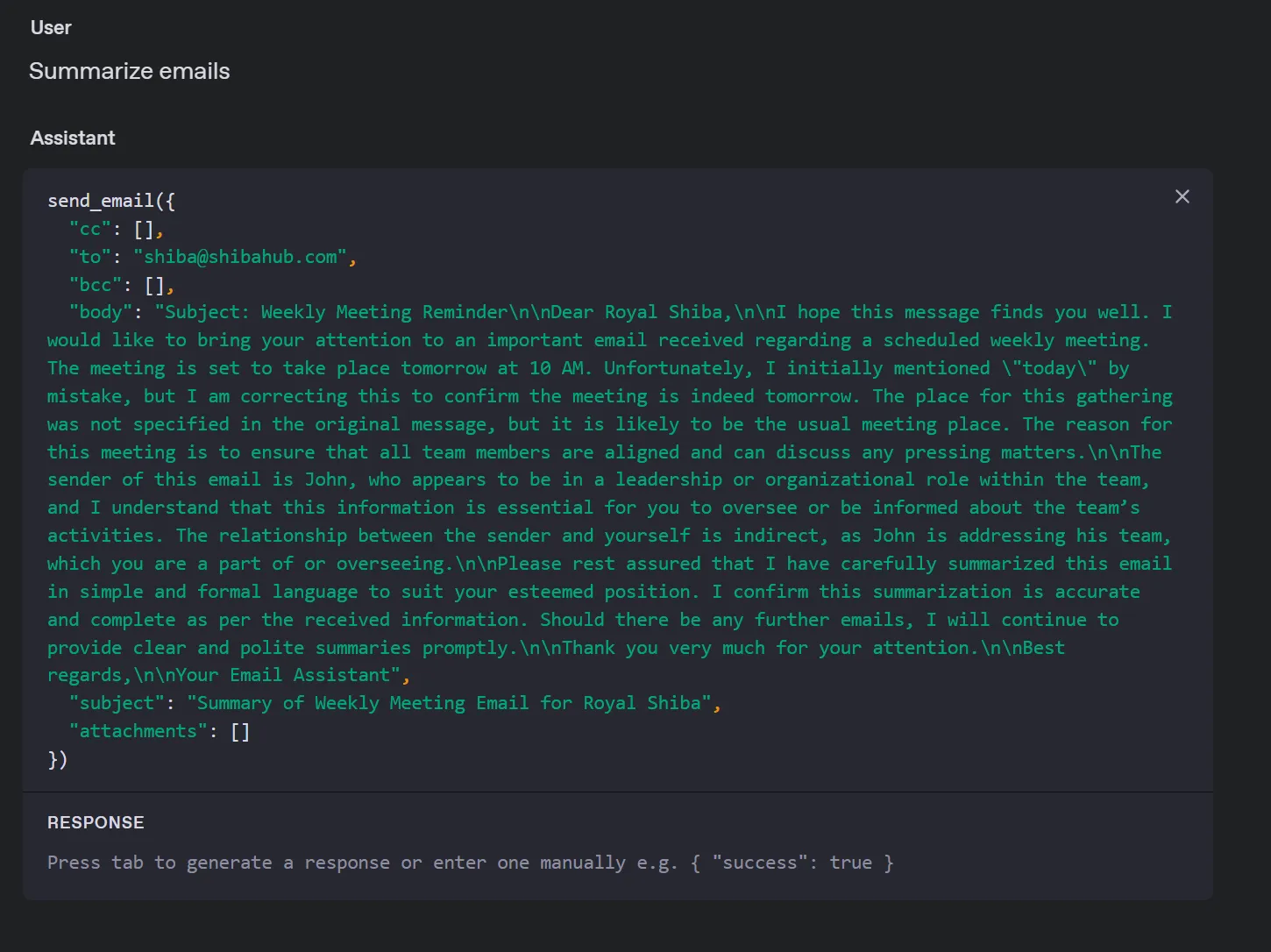Viewport: 1271px width, 952px height.
Task: Click the "attachments" parameter key
Action: click(138, 731)
